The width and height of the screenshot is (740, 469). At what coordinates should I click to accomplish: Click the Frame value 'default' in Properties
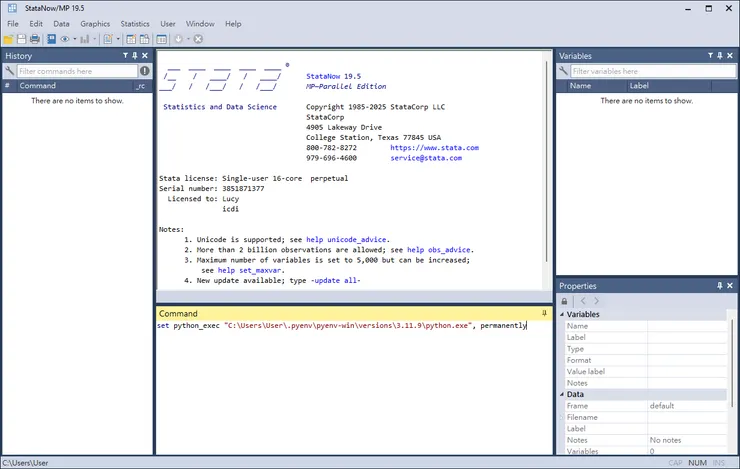tap(662, 406)
